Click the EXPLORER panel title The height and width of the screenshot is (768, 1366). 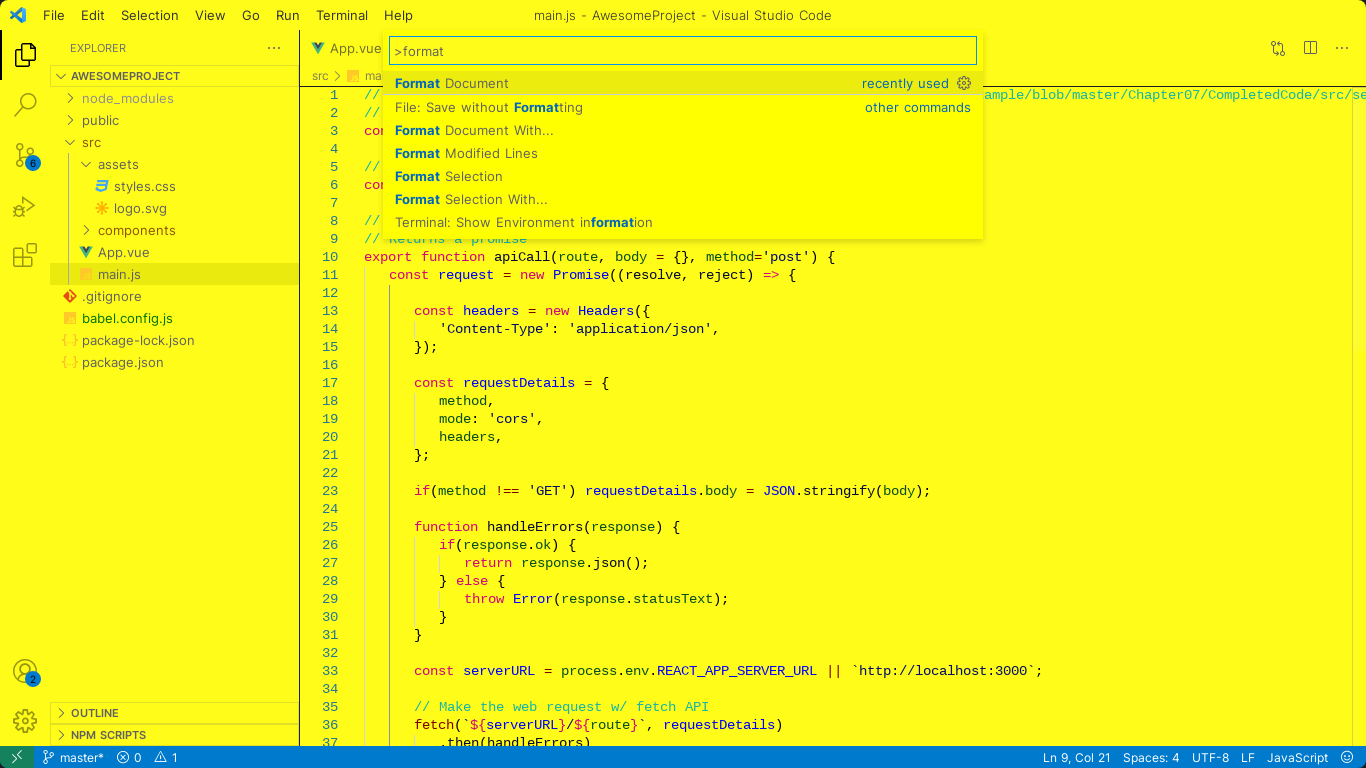(98, 48)
